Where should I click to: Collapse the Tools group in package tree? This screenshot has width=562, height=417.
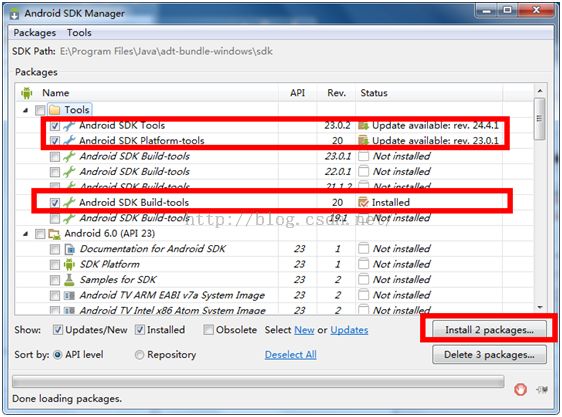pos(25,110)
